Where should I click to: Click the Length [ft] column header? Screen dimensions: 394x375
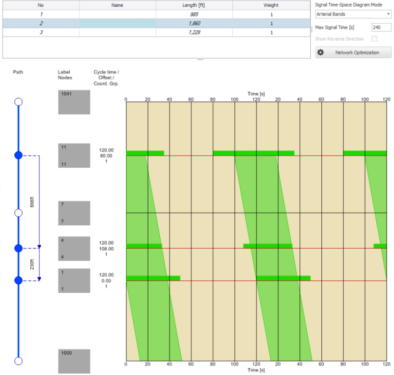pyautogui.click(x=194, y=5)
